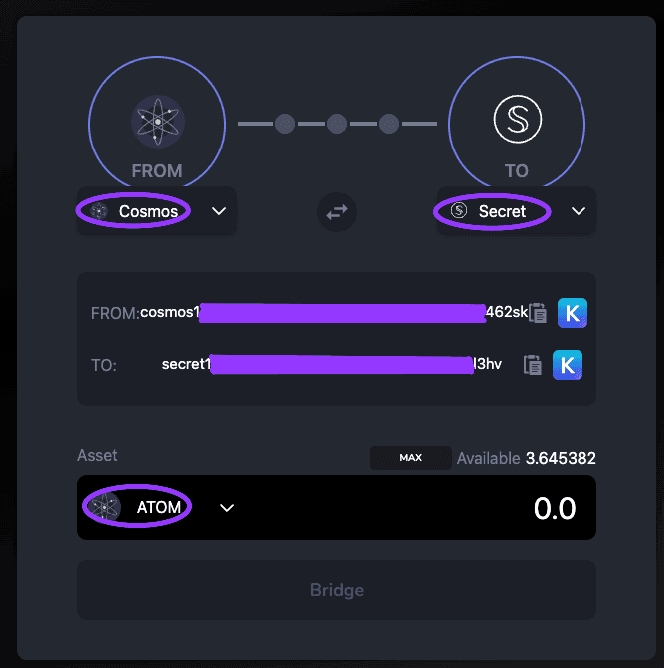Screen dimensions: 664x668
Task: Select the Cosmos source chain label
Action: coord(148,211)
